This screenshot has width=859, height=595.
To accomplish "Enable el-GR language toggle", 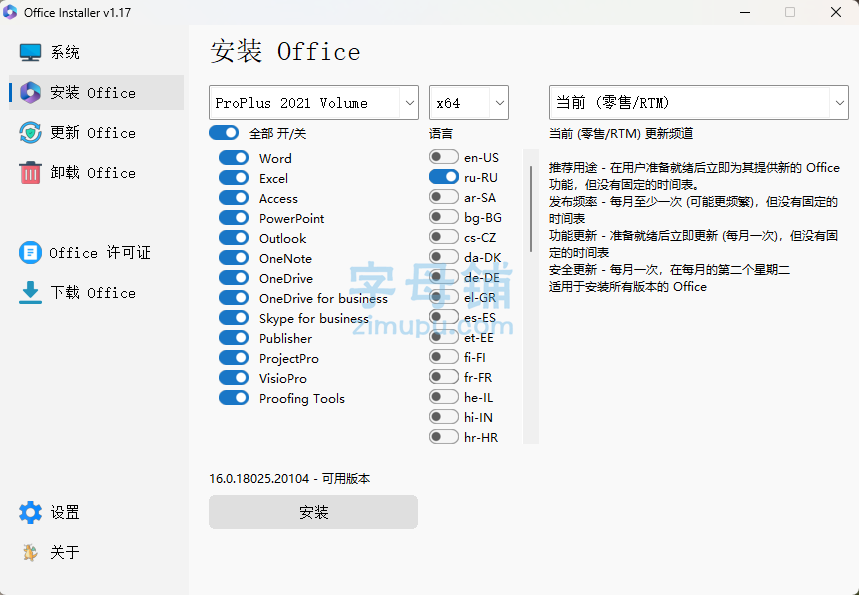I will pyautogui.click(x=444, y=297).
